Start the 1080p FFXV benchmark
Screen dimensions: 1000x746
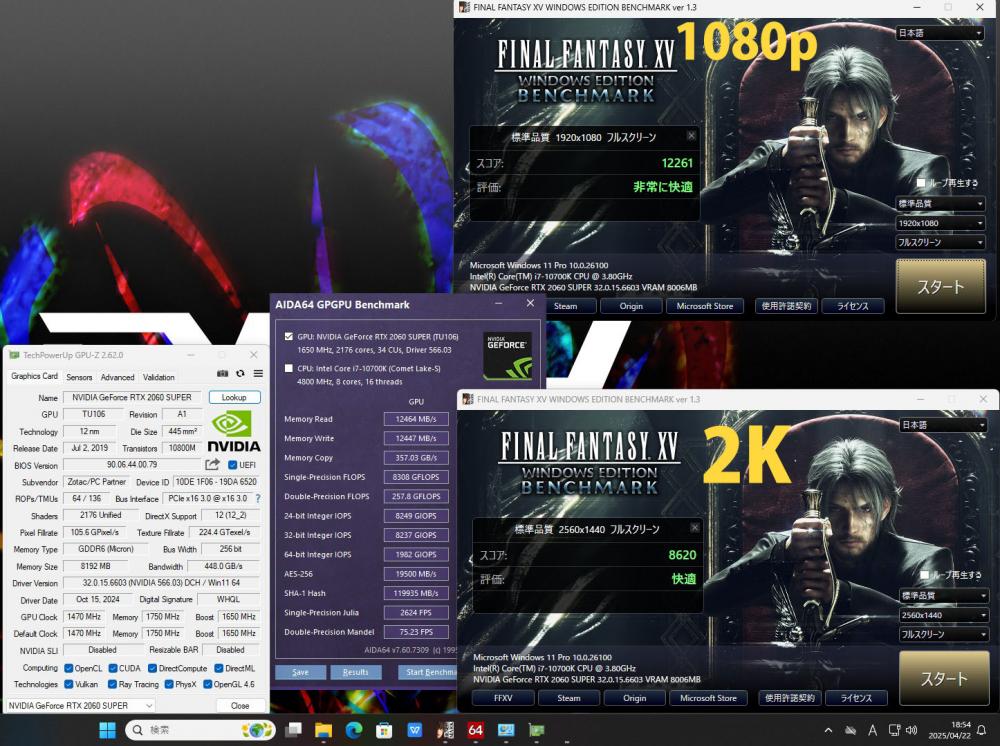point(941,286)
